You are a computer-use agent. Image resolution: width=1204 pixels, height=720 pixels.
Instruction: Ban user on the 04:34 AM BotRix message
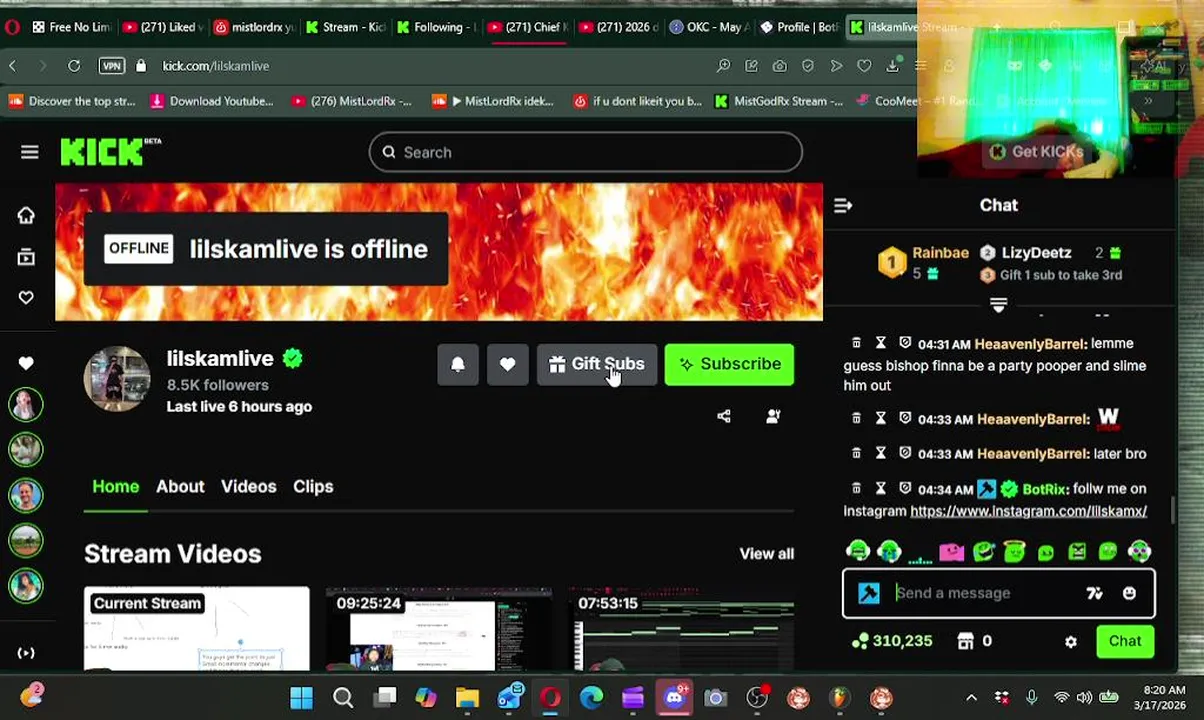point(905,488)
